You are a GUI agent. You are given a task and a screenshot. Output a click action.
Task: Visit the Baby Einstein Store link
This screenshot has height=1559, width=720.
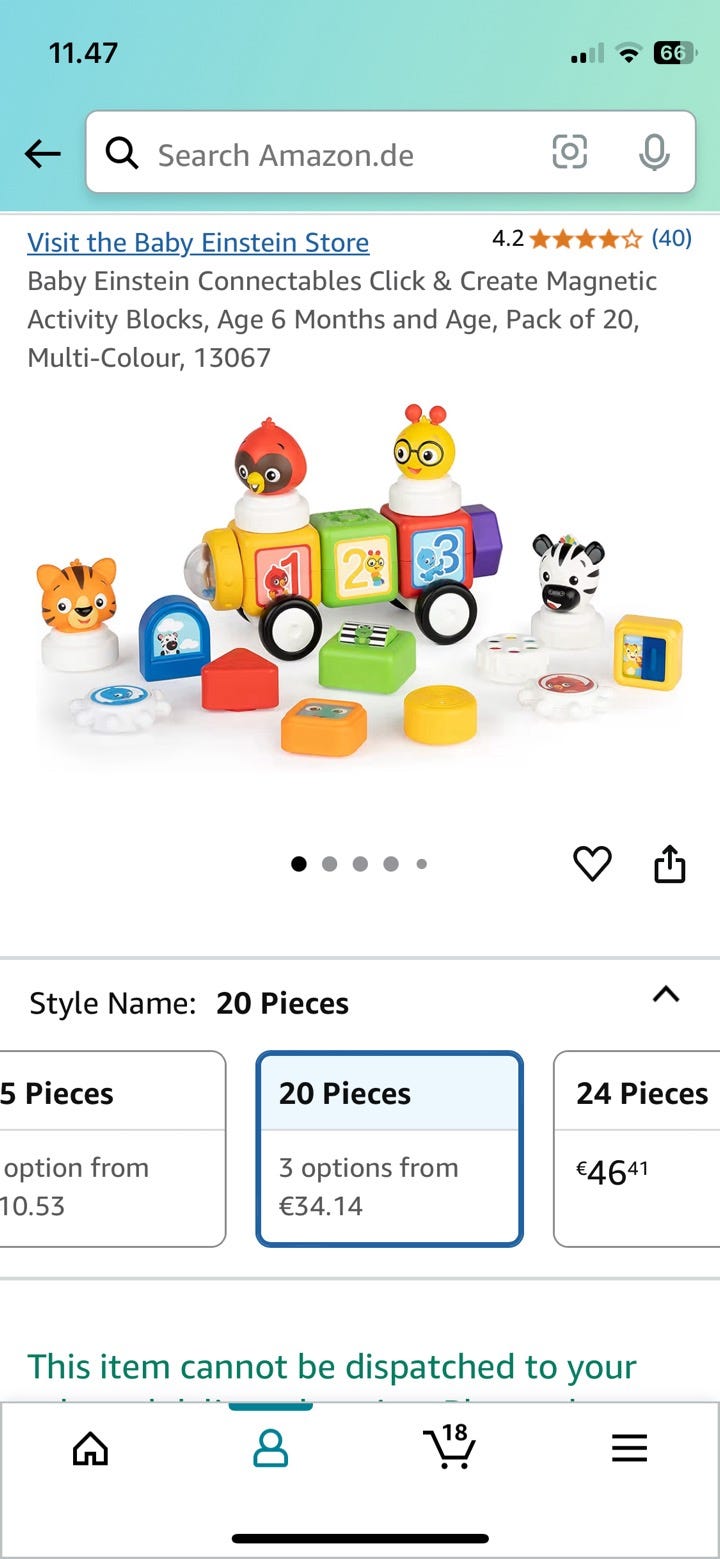tap(198, 243)
